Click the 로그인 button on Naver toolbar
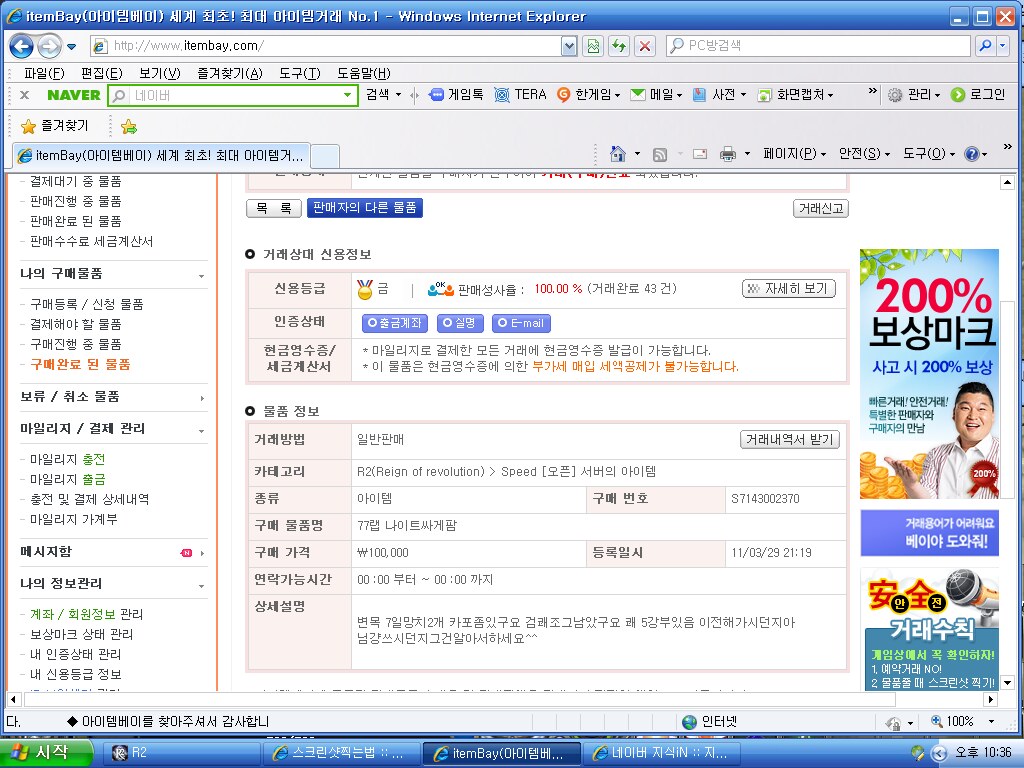This screenshot has width=1024, height=768. pos(977,94)
